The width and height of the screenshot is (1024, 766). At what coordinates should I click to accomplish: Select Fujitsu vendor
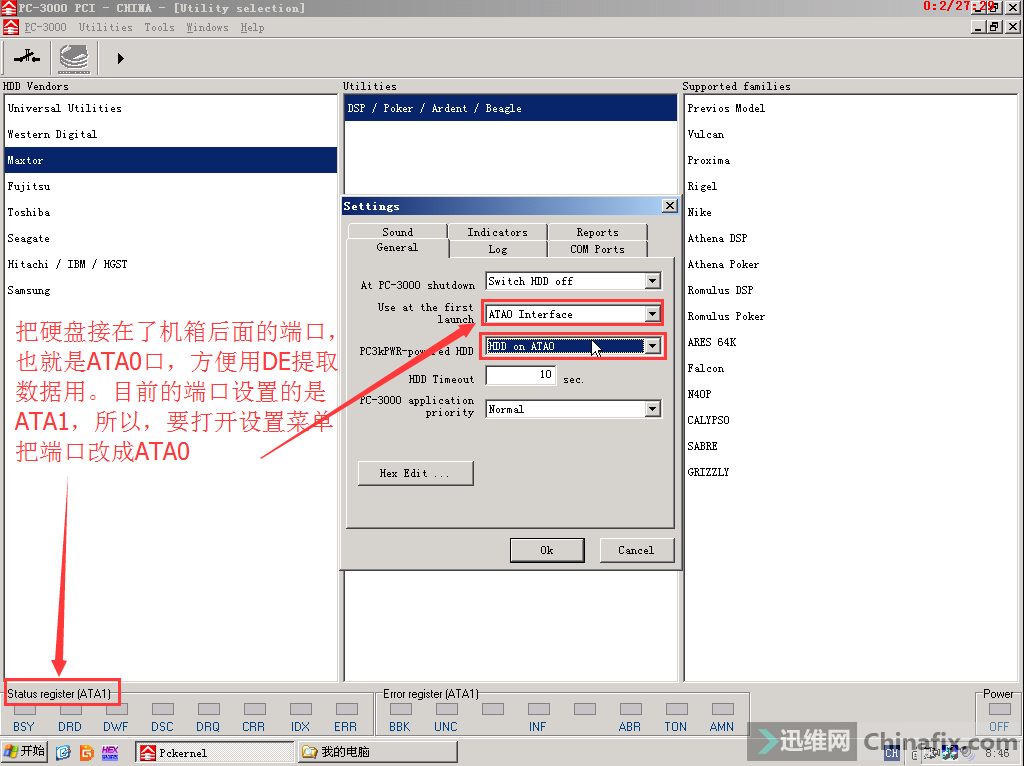tap(171, 186)
